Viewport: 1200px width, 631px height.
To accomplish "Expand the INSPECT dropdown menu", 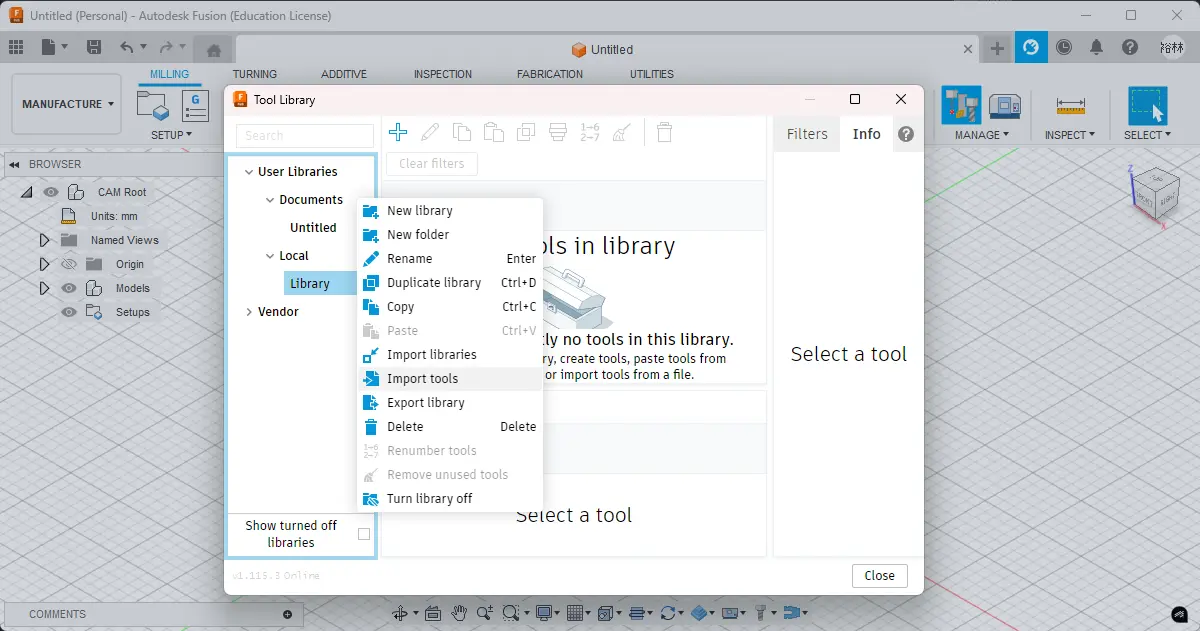I will (1070, 135).
